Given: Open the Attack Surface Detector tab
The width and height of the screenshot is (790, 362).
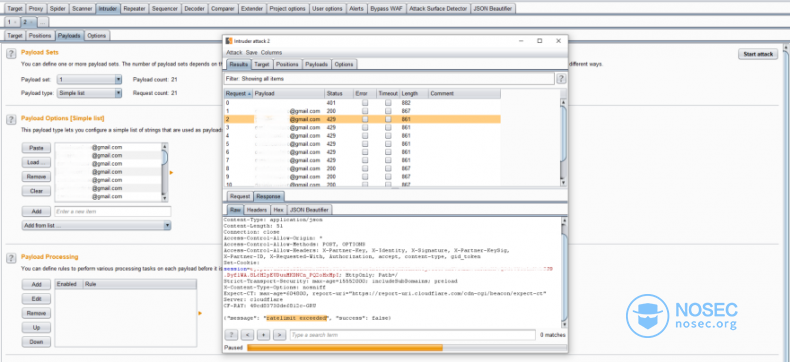Looking at the screenshot, I should tap(438, 9).
